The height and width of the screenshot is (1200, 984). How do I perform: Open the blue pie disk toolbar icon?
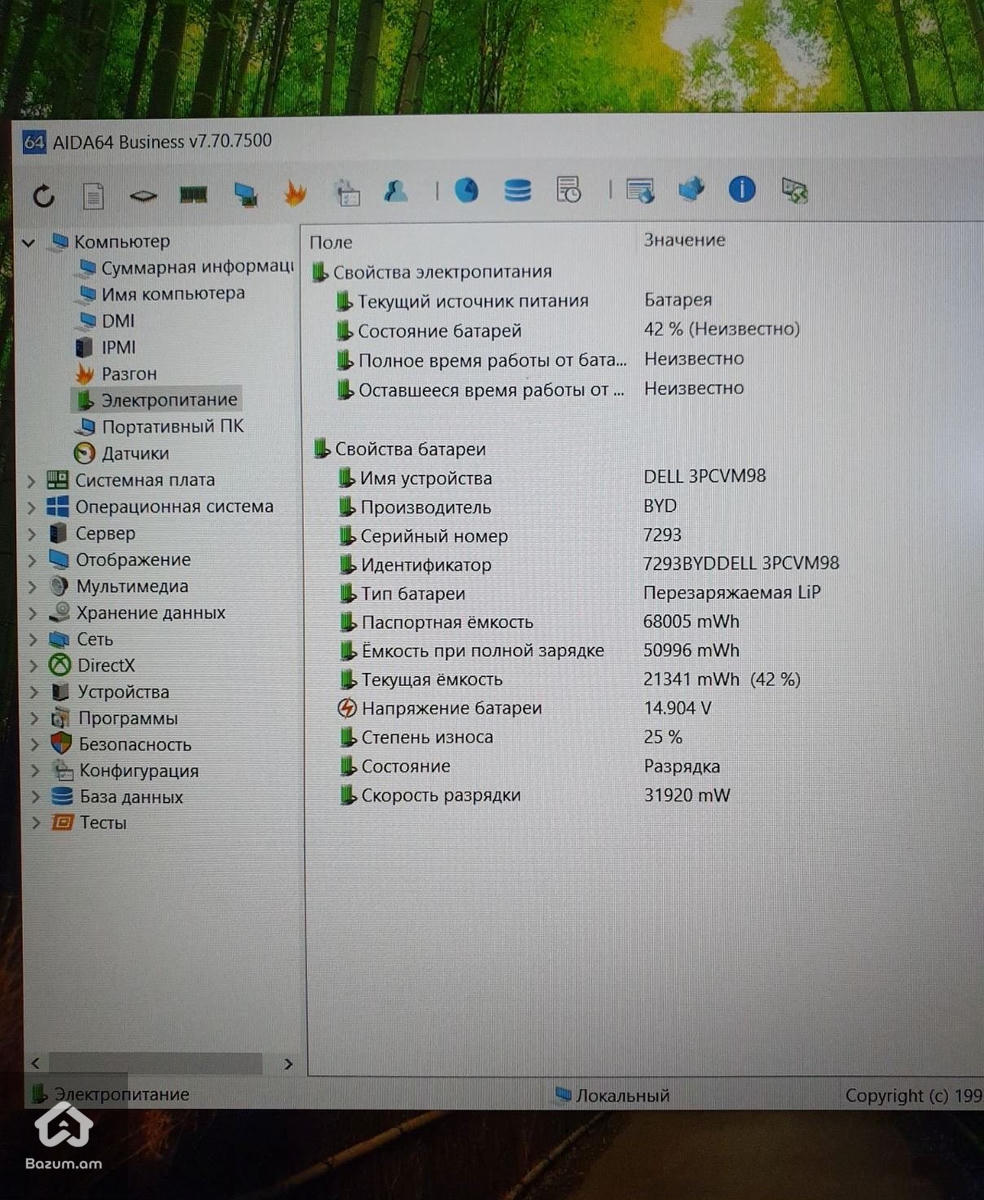[x=466, y=190]
